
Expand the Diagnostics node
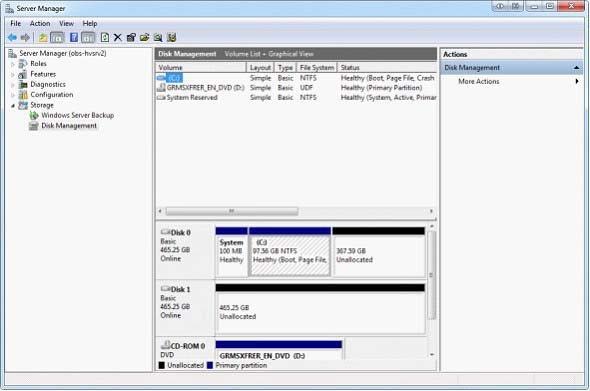13,85
